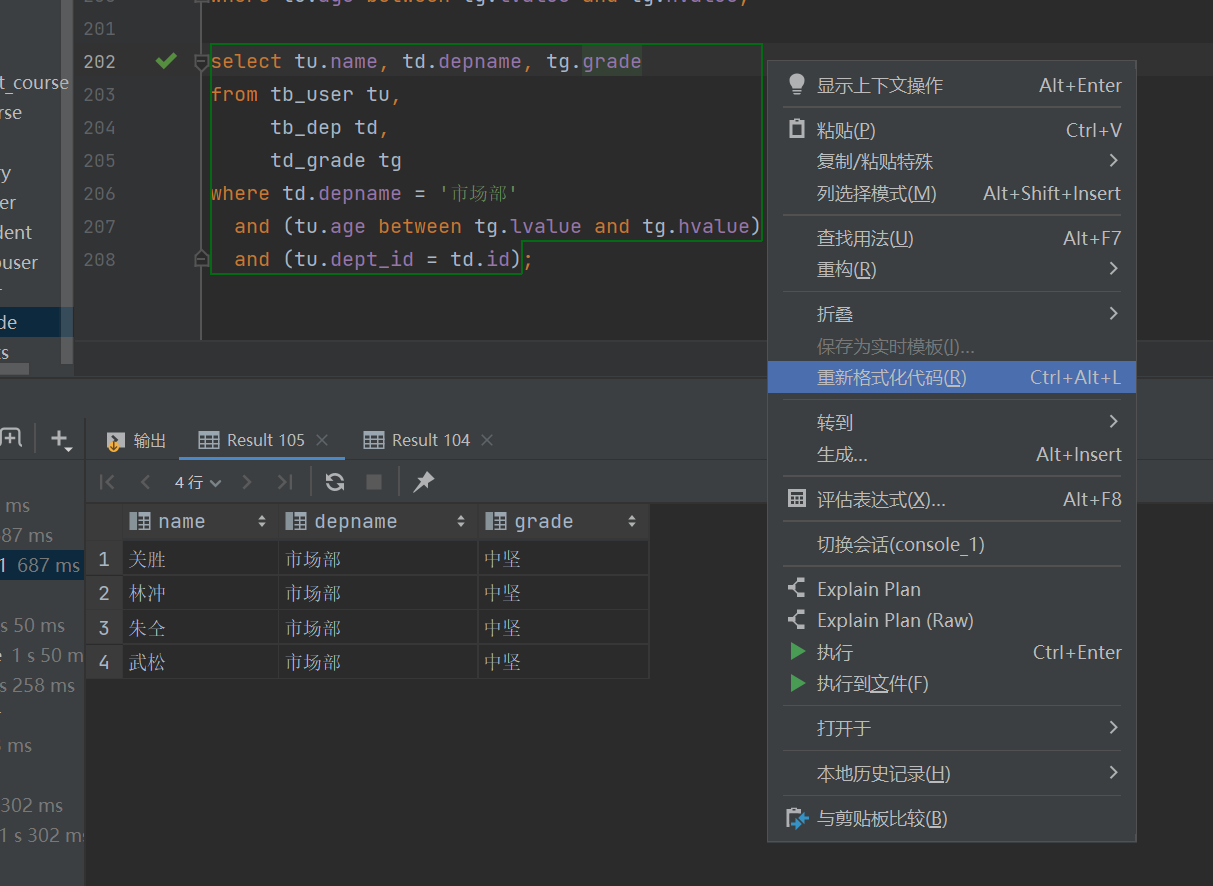The image size is (1213, 886).
Task: Click the green checkmark in the gutter
Action: [x=166, y=61]
